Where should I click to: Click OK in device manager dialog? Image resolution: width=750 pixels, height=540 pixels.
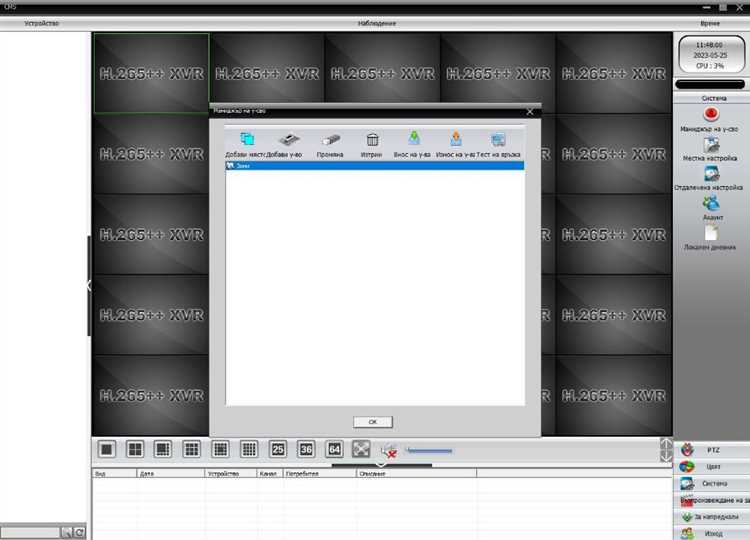(x=373, y=422)
